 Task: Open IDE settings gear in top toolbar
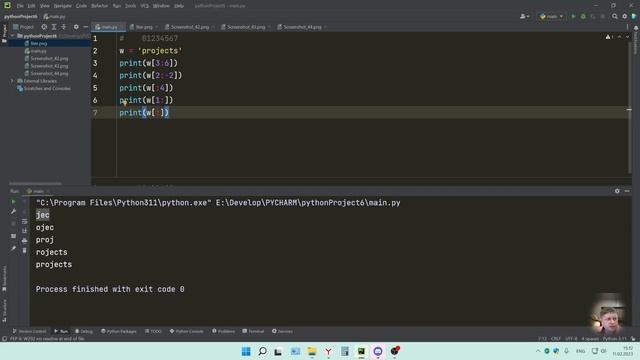[x=624, y=16]
